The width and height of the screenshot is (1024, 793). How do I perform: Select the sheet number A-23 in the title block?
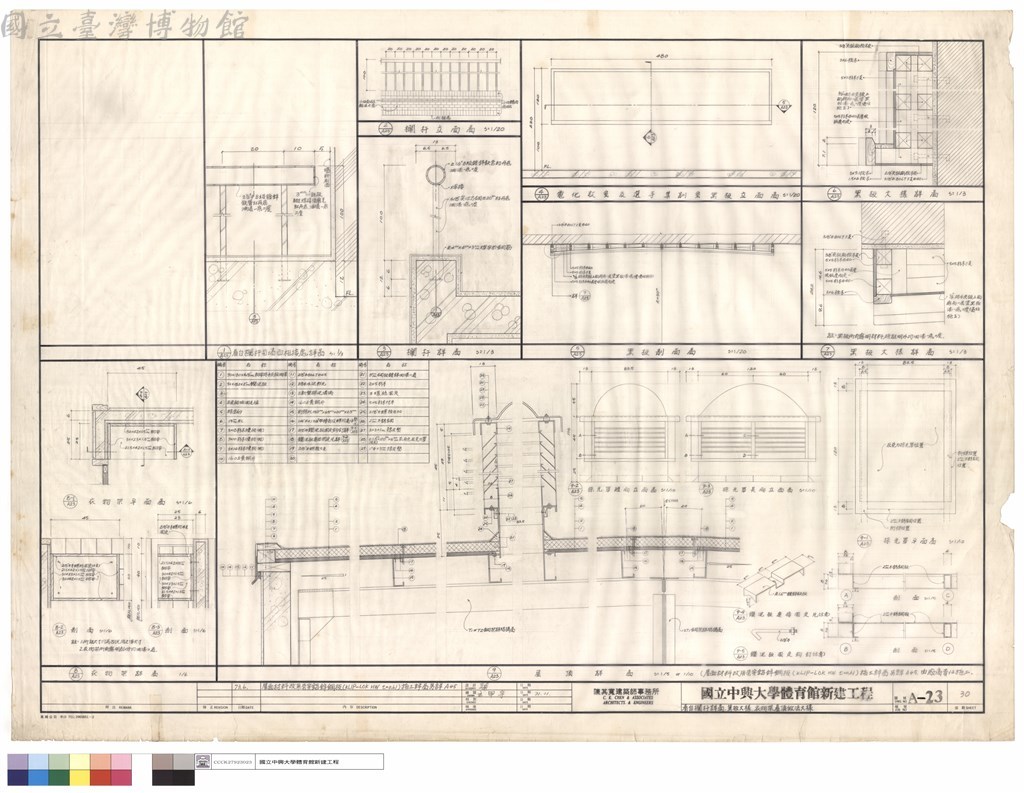click(x=925, y=697)
